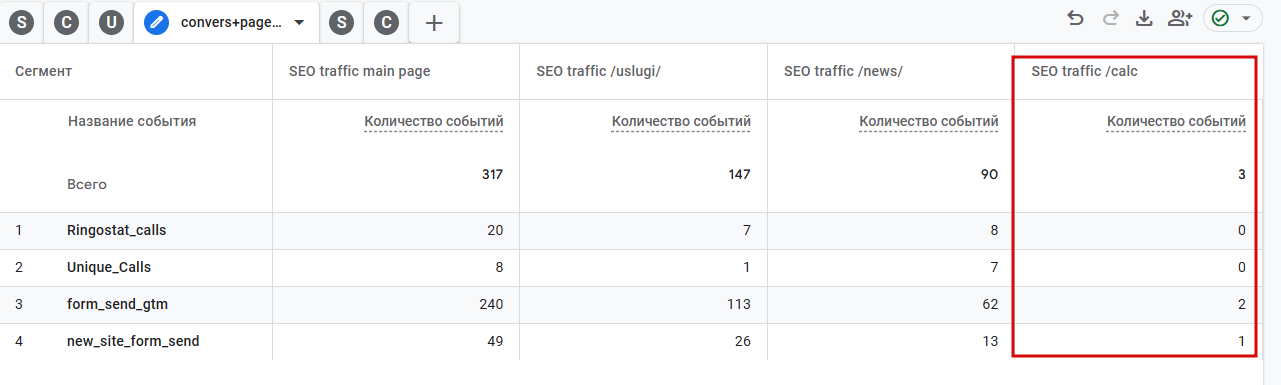Open the U circle tab
This screenshot has height=385, width=1281.
pos(111,23)
